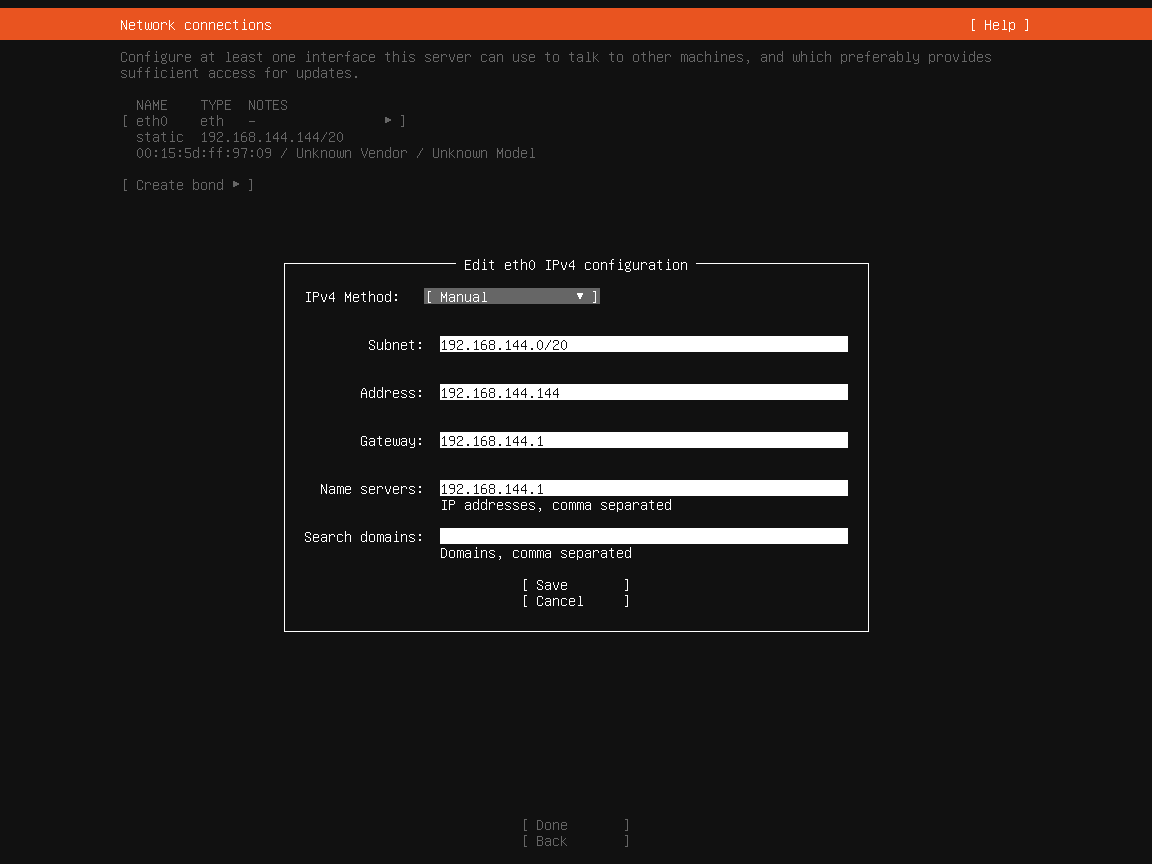Save the eth0 IPv4 configuration
Image resolution: width=1152 pixels, height=864 pixels.
pyautogui.click(x=575, y=585)
